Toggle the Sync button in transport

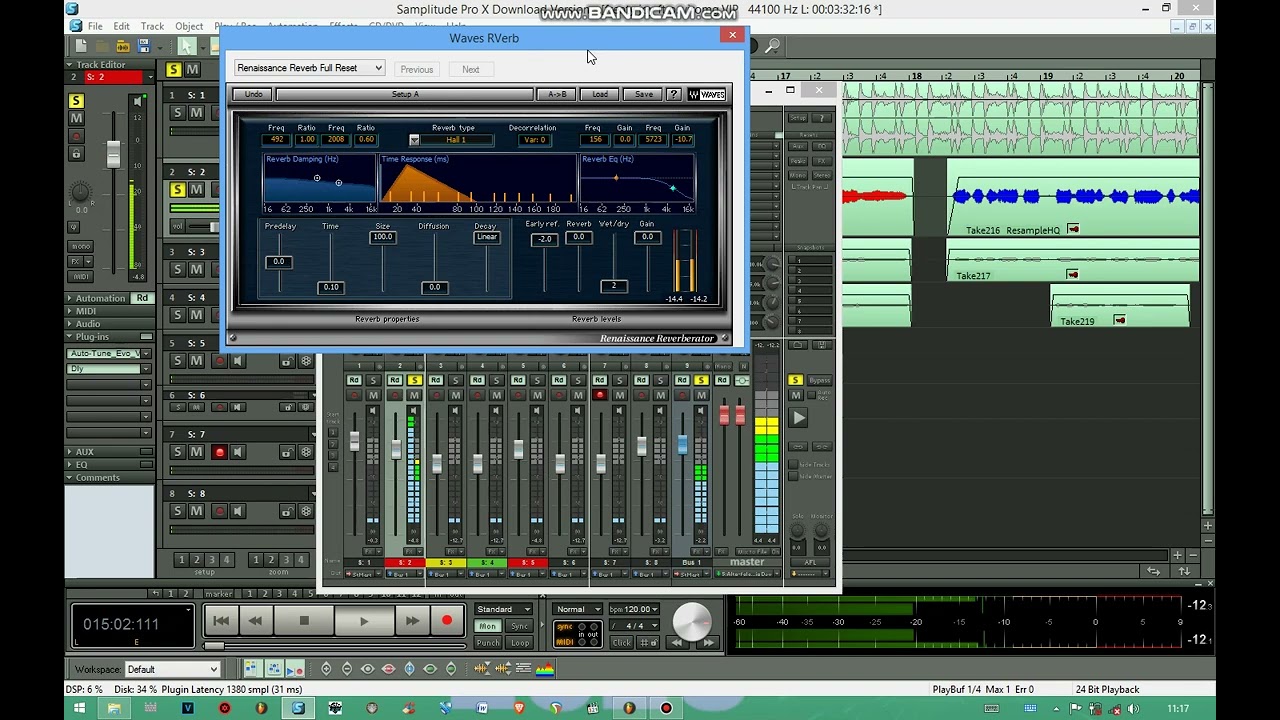click(x=519, y=626)
